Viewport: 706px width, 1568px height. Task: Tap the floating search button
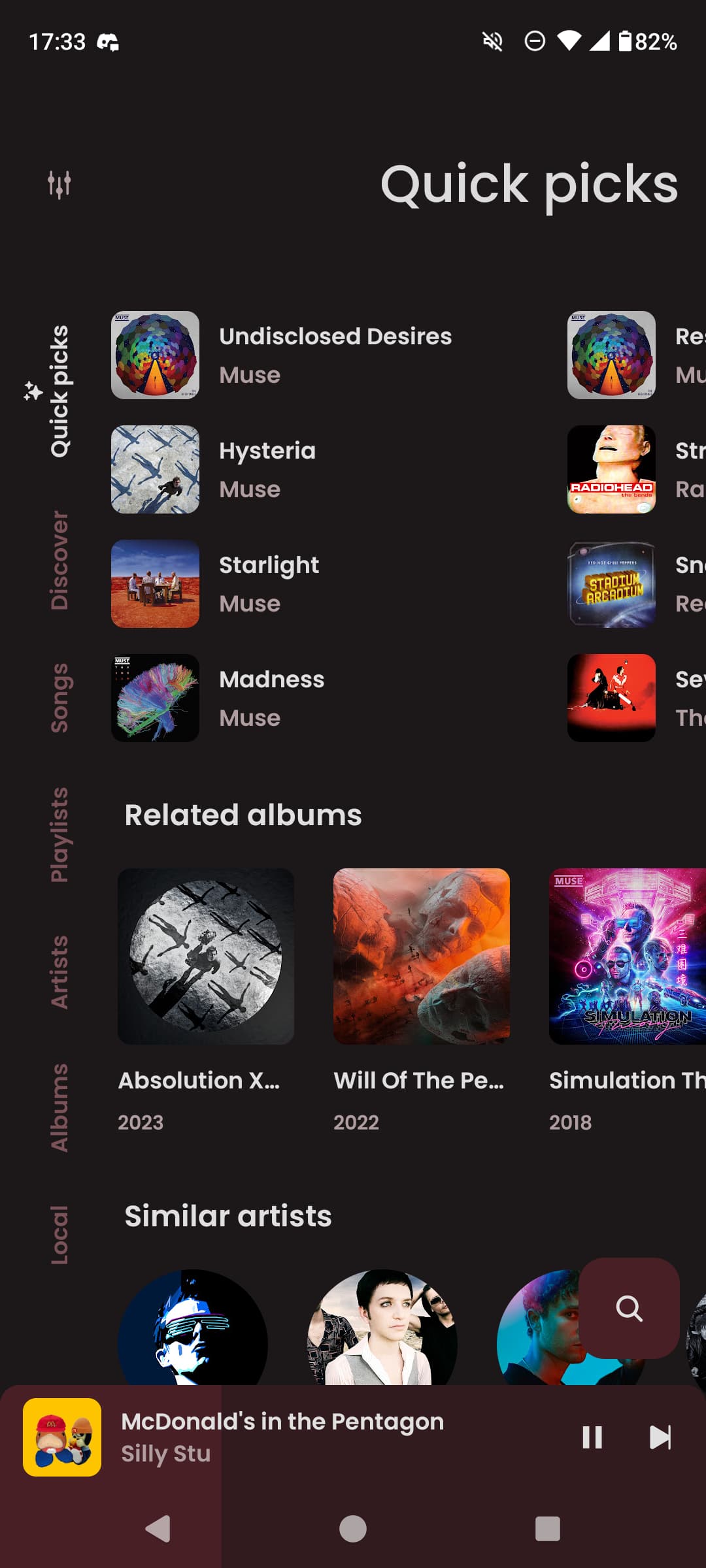point(629,1308)
